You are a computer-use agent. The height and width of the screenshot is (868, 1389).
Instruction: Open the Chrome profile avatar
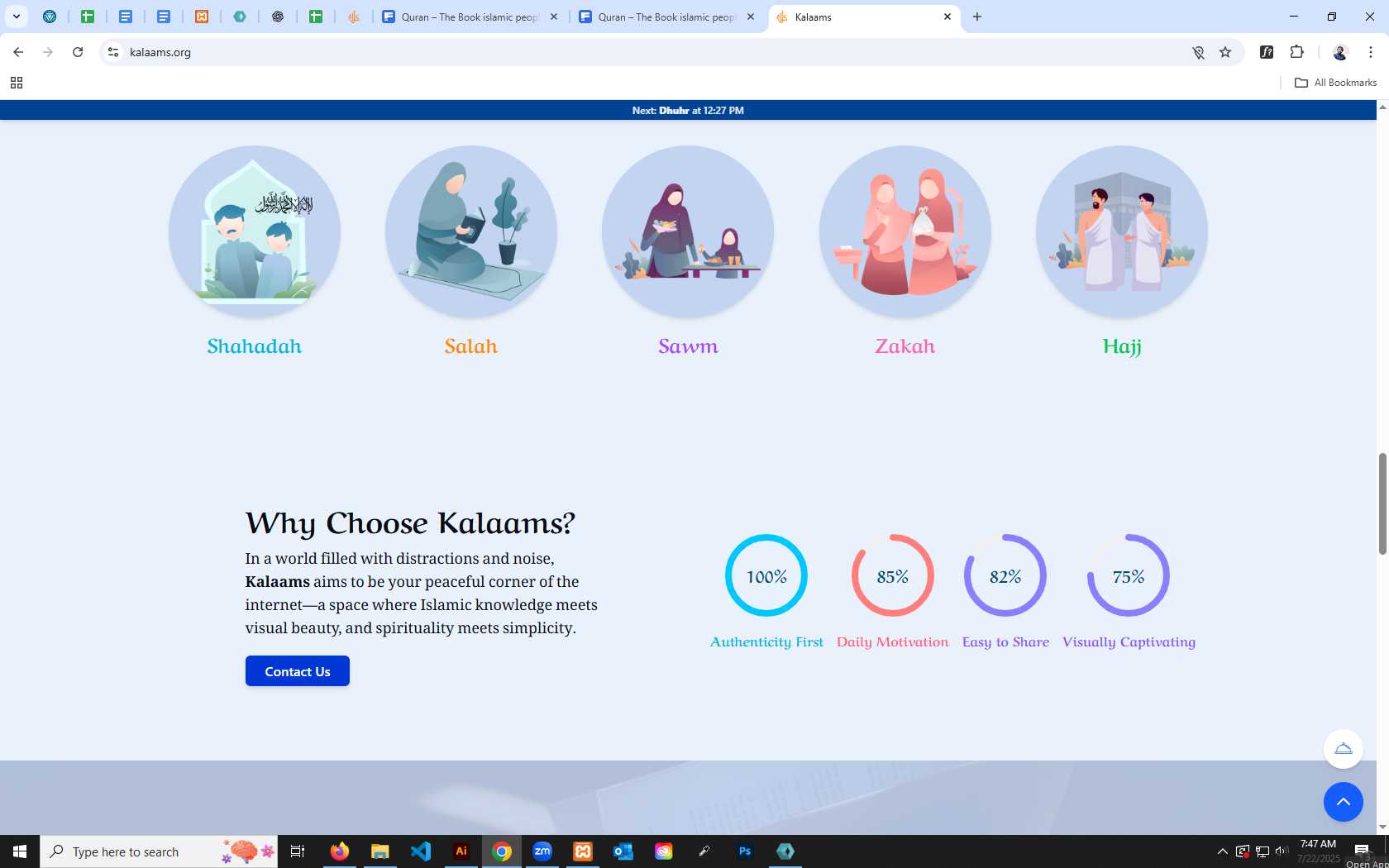pos(1340,52)
